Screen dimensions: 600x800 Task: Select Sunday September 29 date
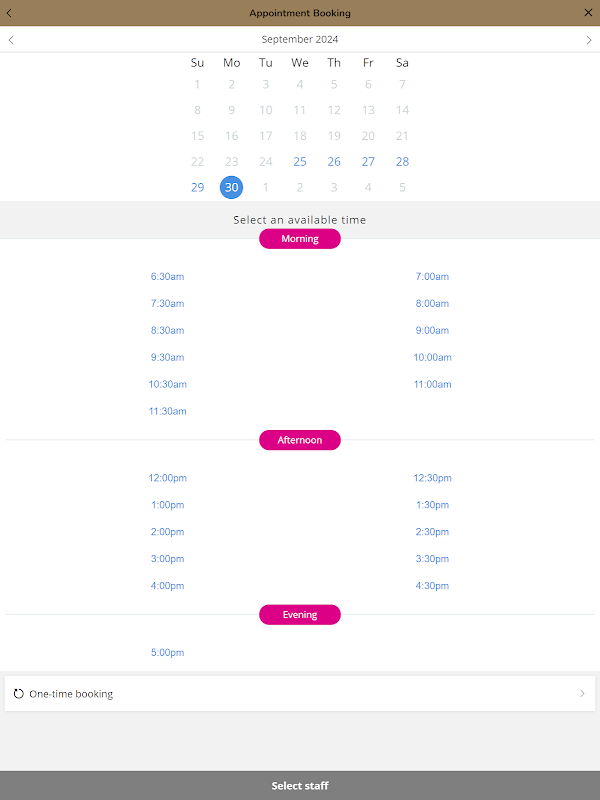click(197, 187)
